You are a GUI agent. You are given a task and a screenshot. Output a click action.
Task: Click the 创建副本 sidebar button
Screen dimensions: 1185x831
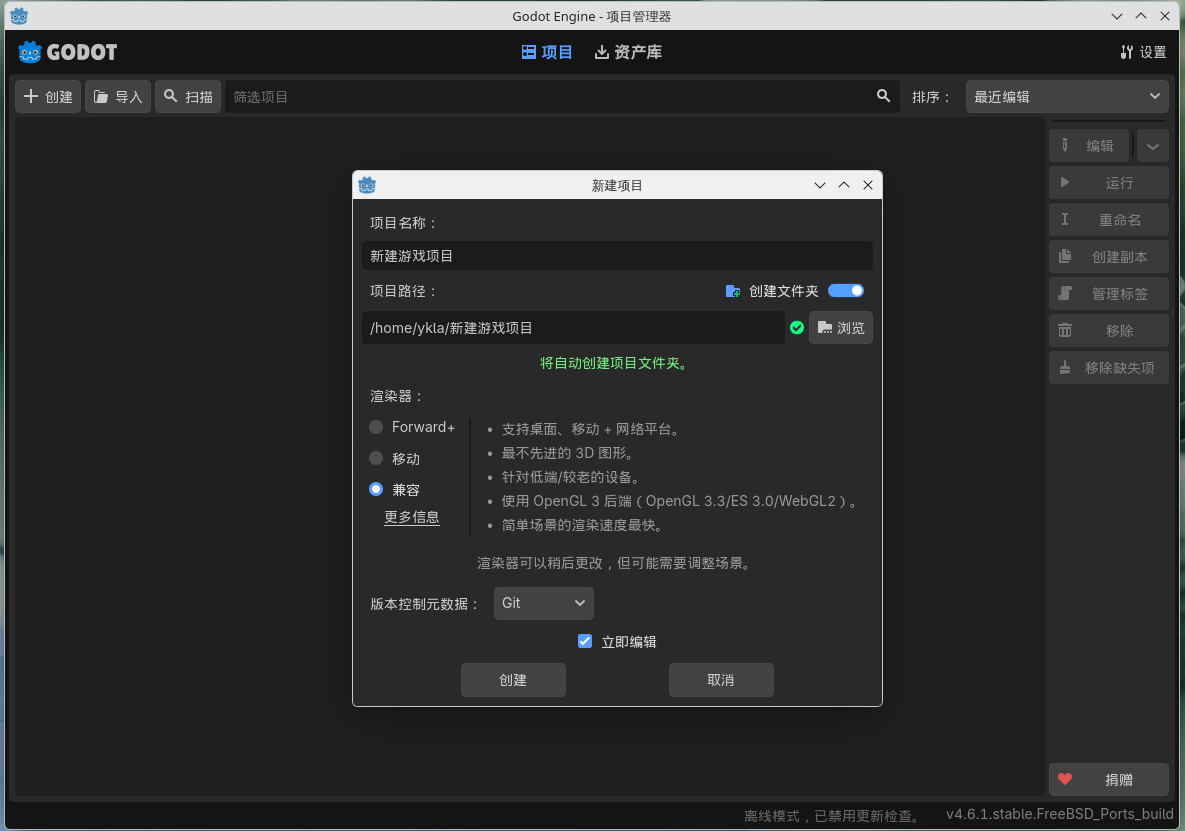click(x=1109, y=257)
